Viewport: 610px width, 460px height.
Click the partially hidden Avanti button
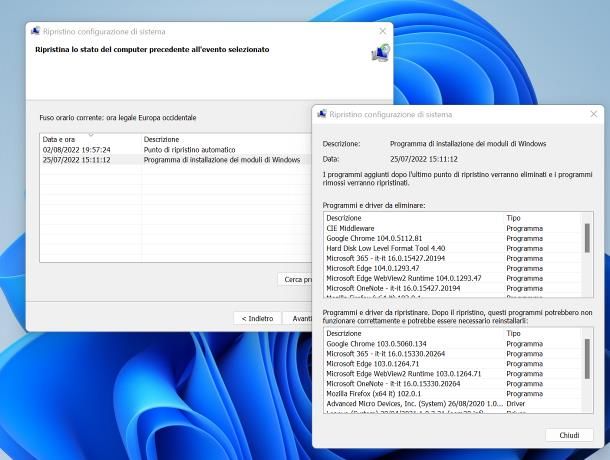pos(299,318)
